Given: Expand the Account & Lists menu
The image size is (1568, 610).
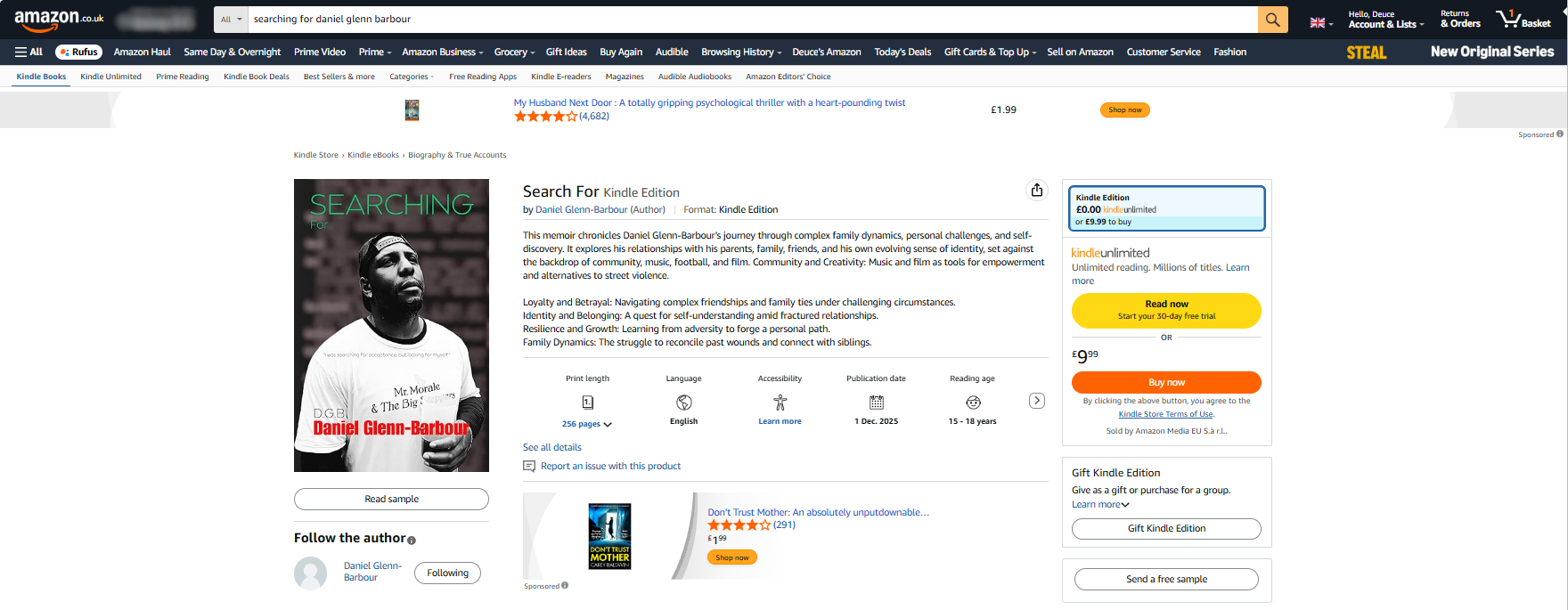Looking at the screenshot, I should 1386,20.
